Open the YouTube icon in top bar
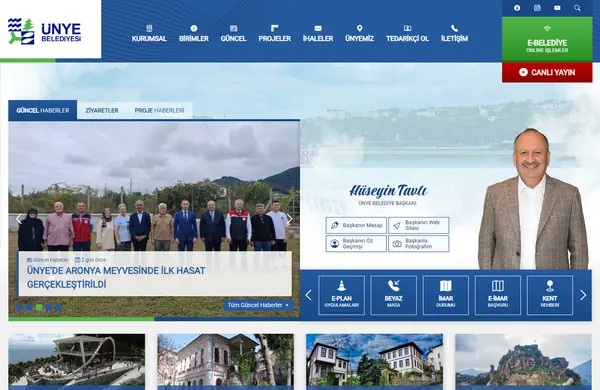Screen dimensions: 600x390 (557, 8)
